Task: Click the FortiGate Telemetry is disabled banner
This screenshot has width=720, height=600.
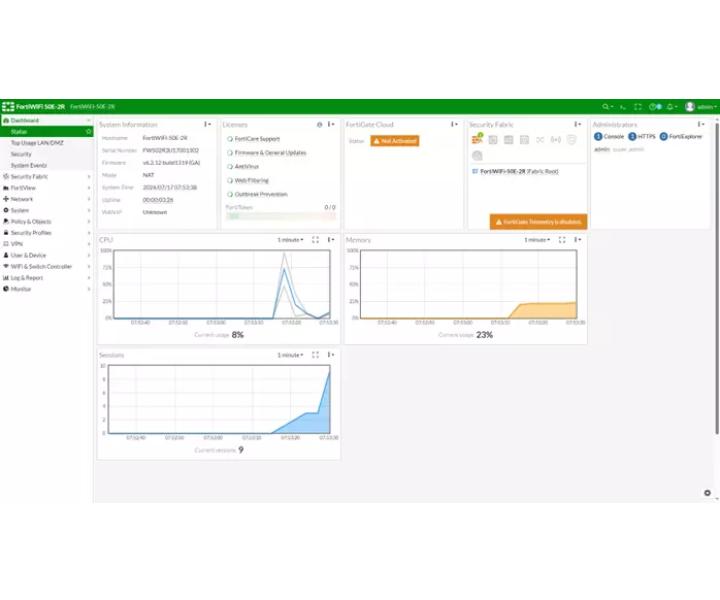Action: [538, 222]
